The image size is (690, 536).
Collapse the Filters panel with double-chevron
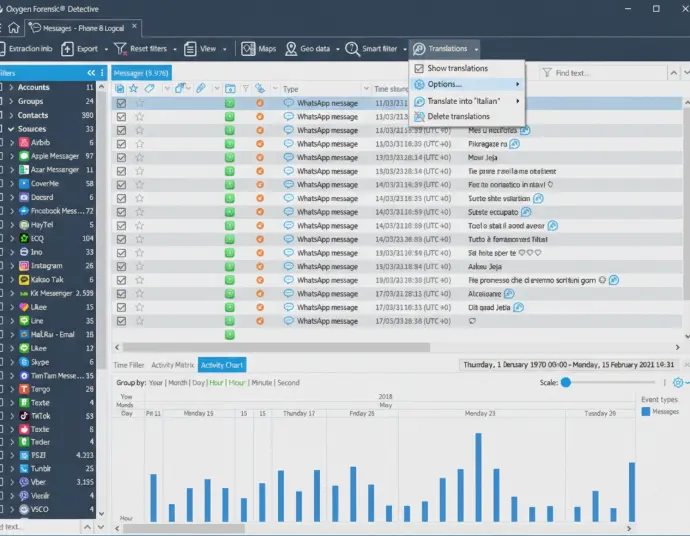click(x=91, y=73)
